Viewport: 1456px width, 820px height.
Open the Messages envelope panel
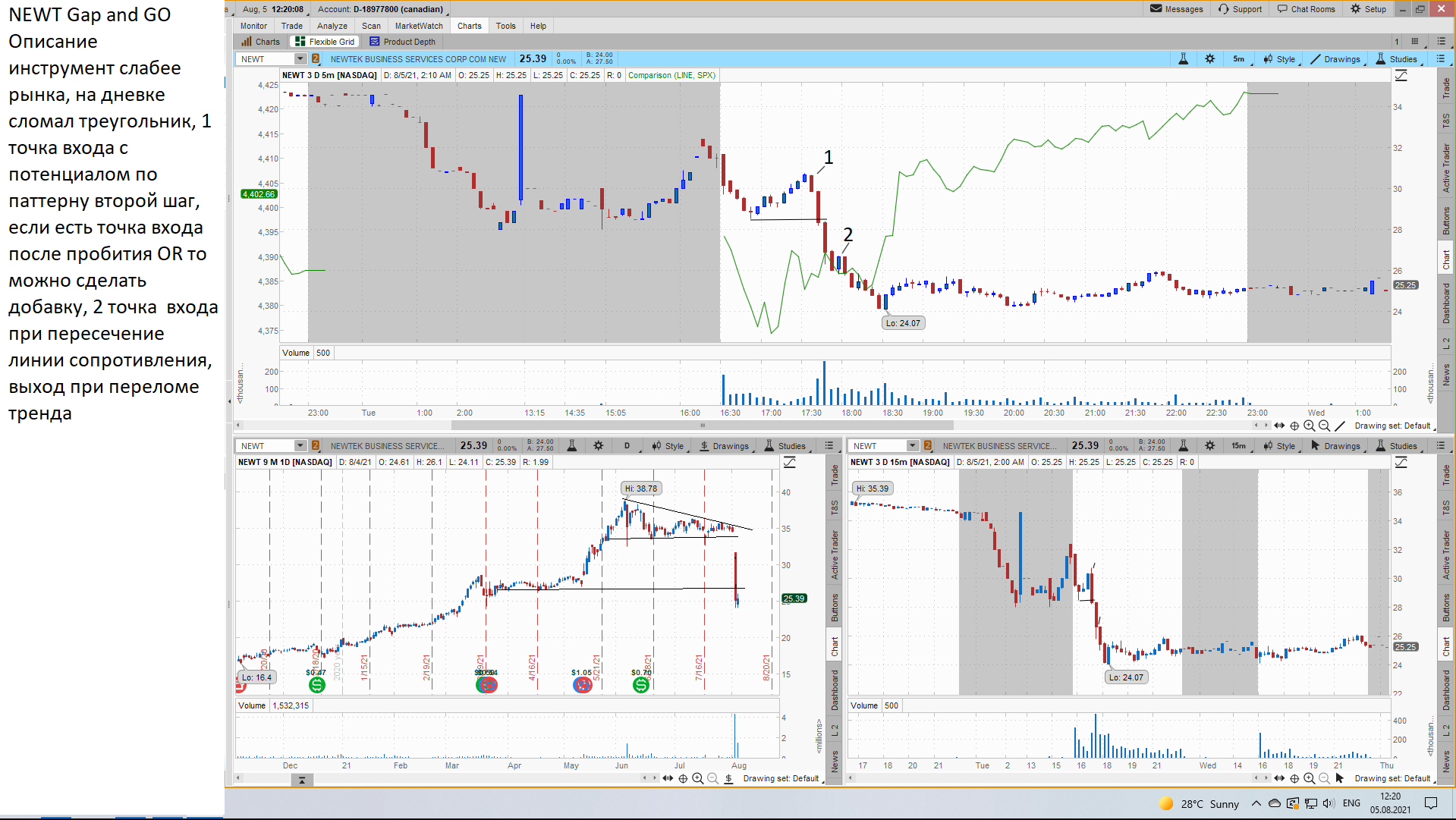[x=1176, y=9]
